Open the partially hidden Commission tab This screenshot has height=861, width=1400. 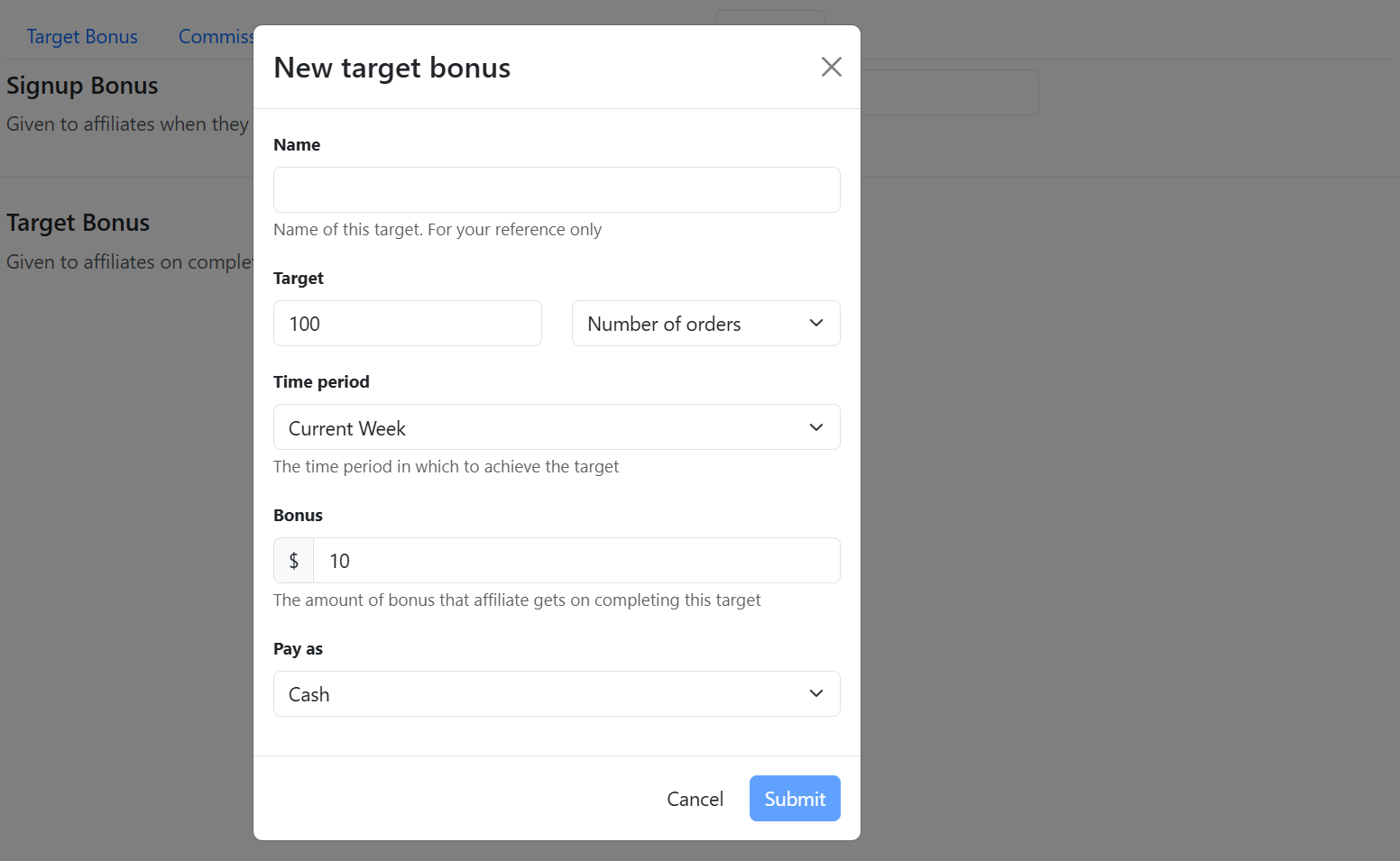click(216, 37)
